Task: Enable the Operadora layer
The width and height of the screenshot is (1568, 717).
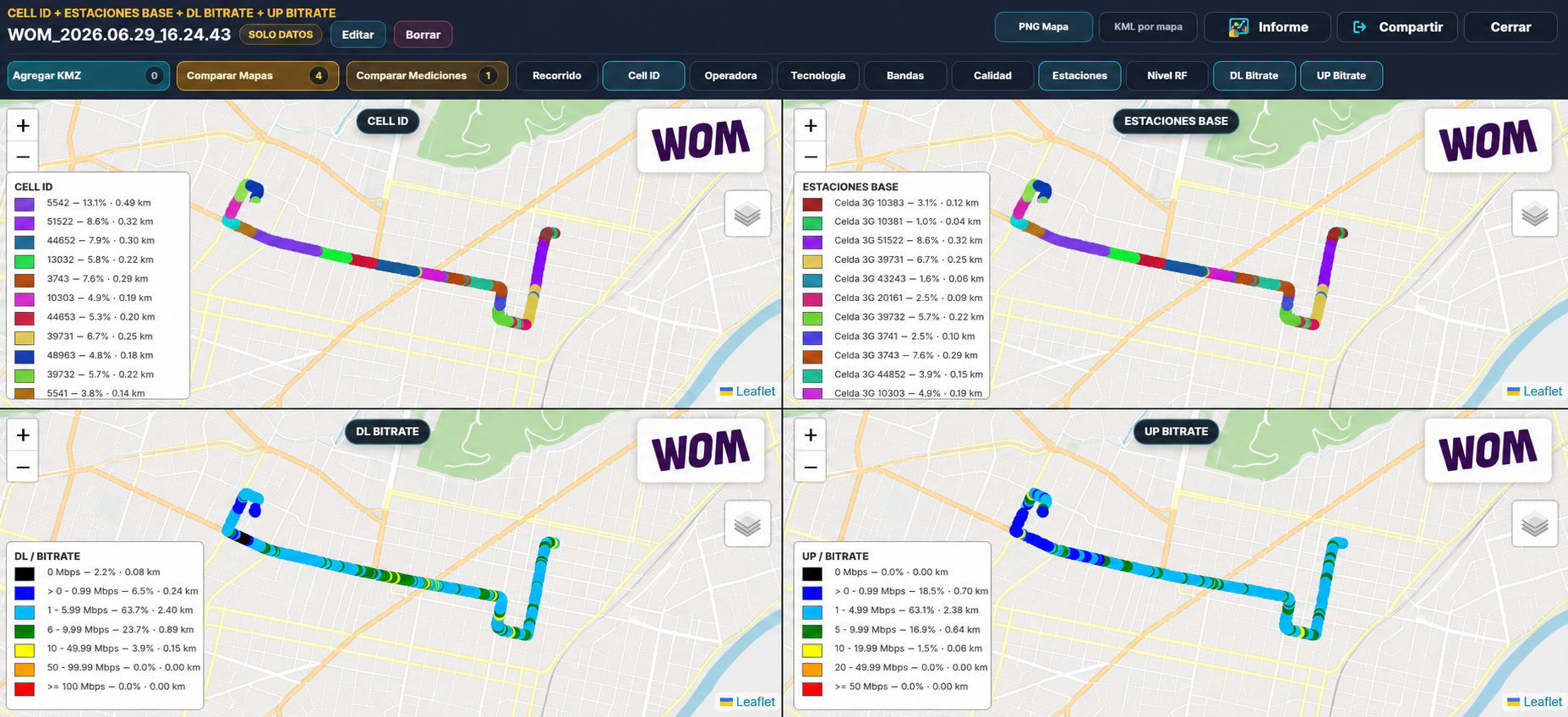Action: pos(730,75)
